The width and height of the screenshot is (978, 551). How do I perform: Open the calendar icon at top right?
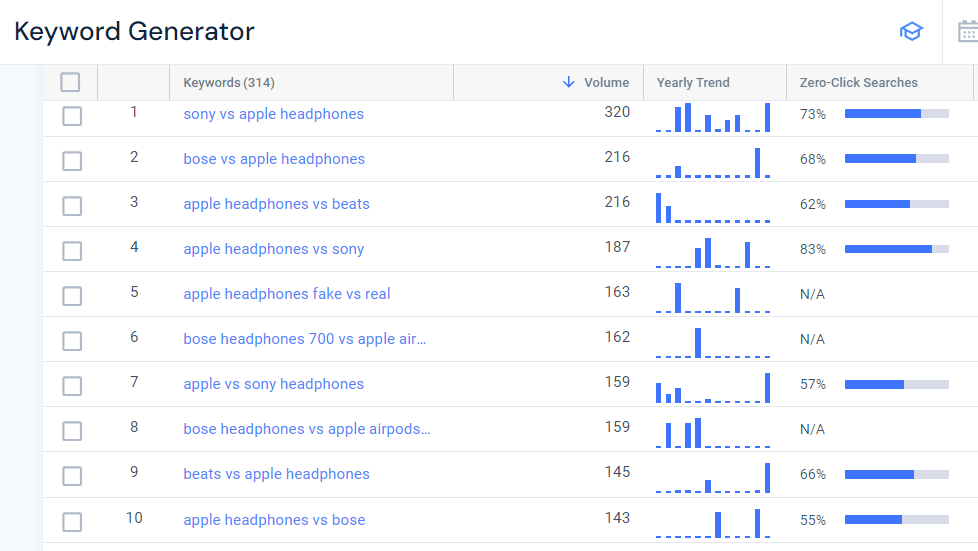point(968,31)
